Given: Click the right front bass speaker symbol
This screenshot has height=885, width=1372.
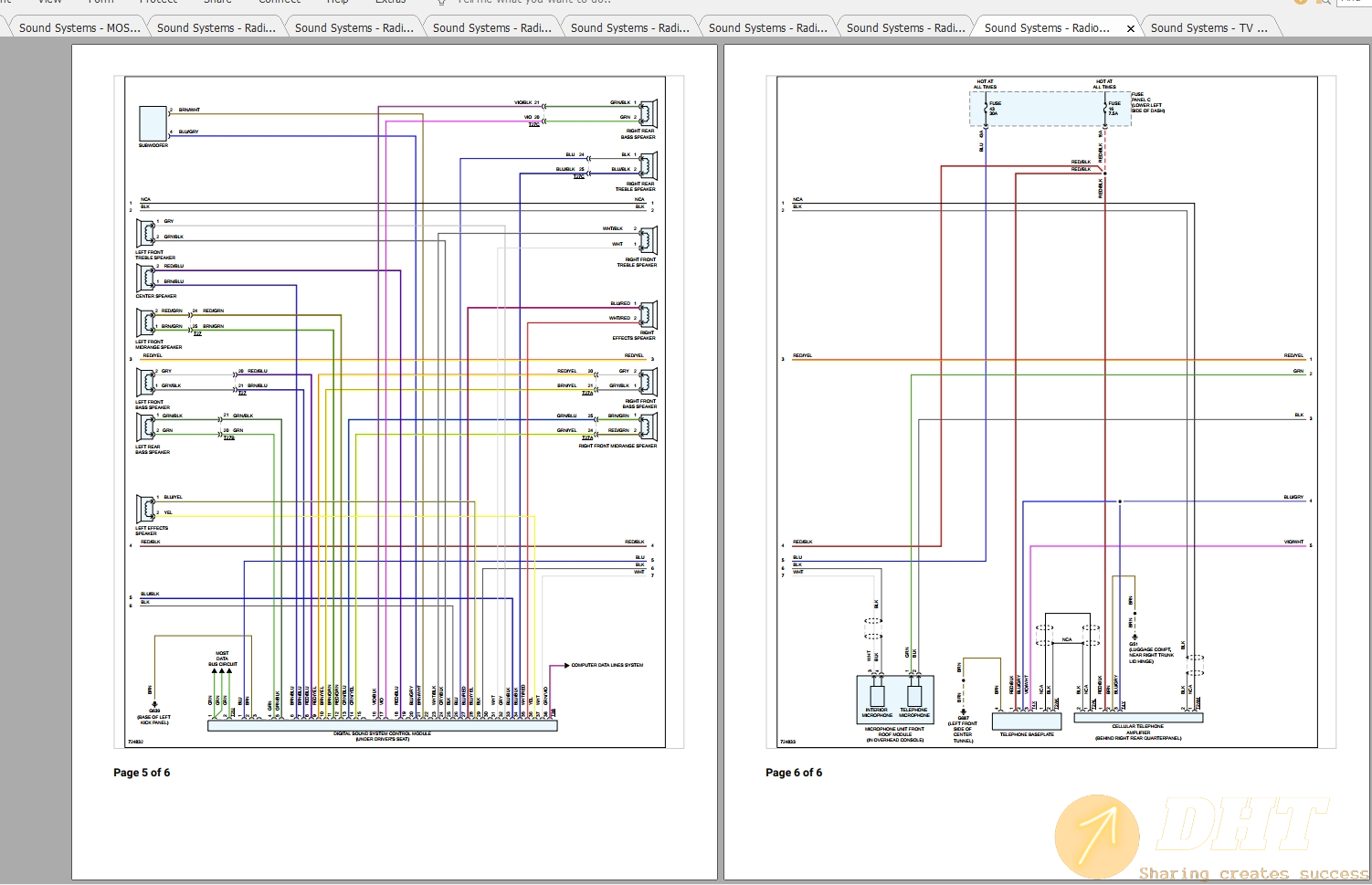Looking at the screenshot, I should (x=648, y=382).
